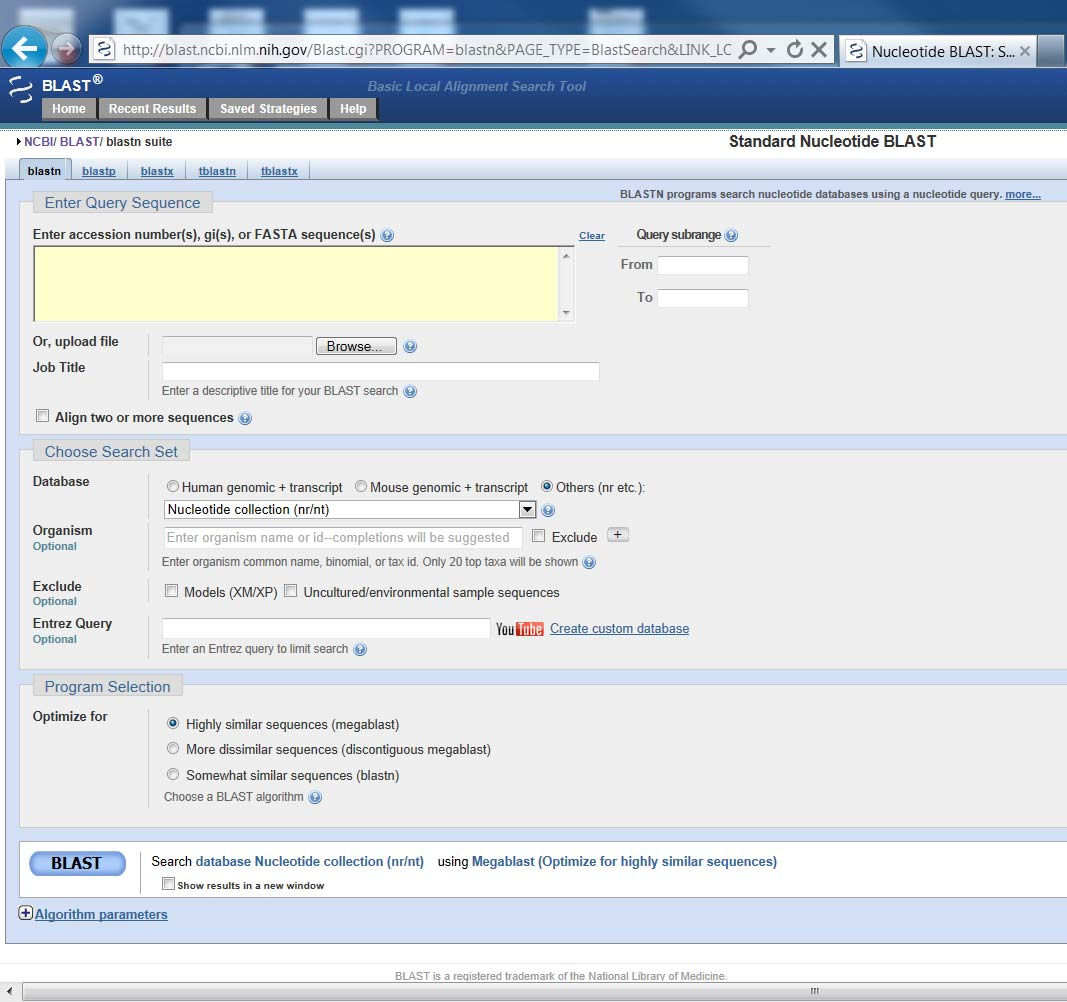The width and height of the screenshot is (1067, 1002).
Task: Expand the Algorithm parameters section
Action: pos(101,915)
